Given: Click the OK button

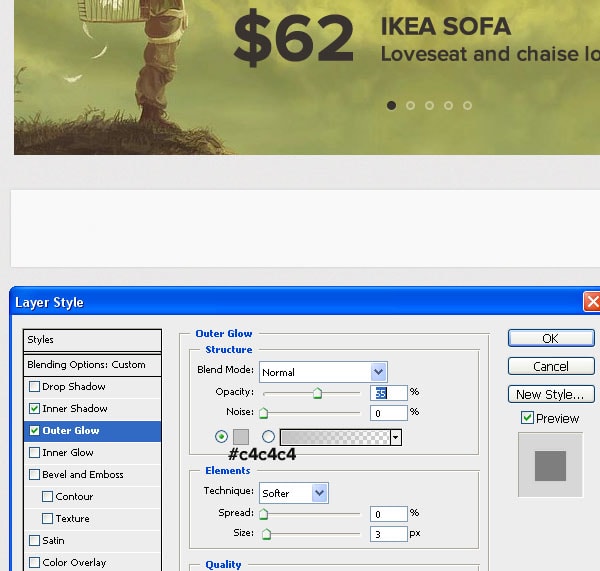Looking at the screenshot, I should (551, 338).
